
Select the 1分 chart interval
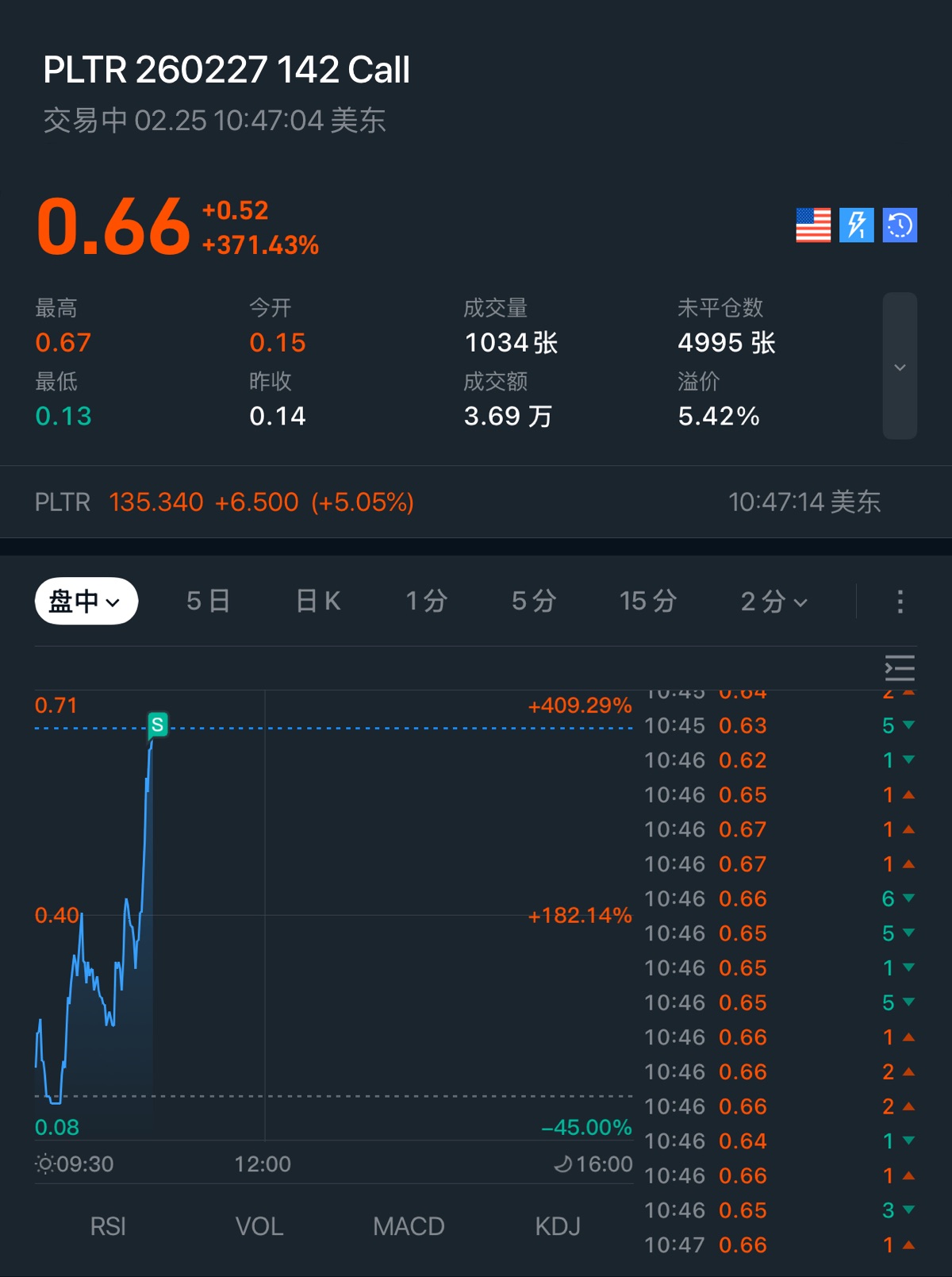tap(426, 602)
